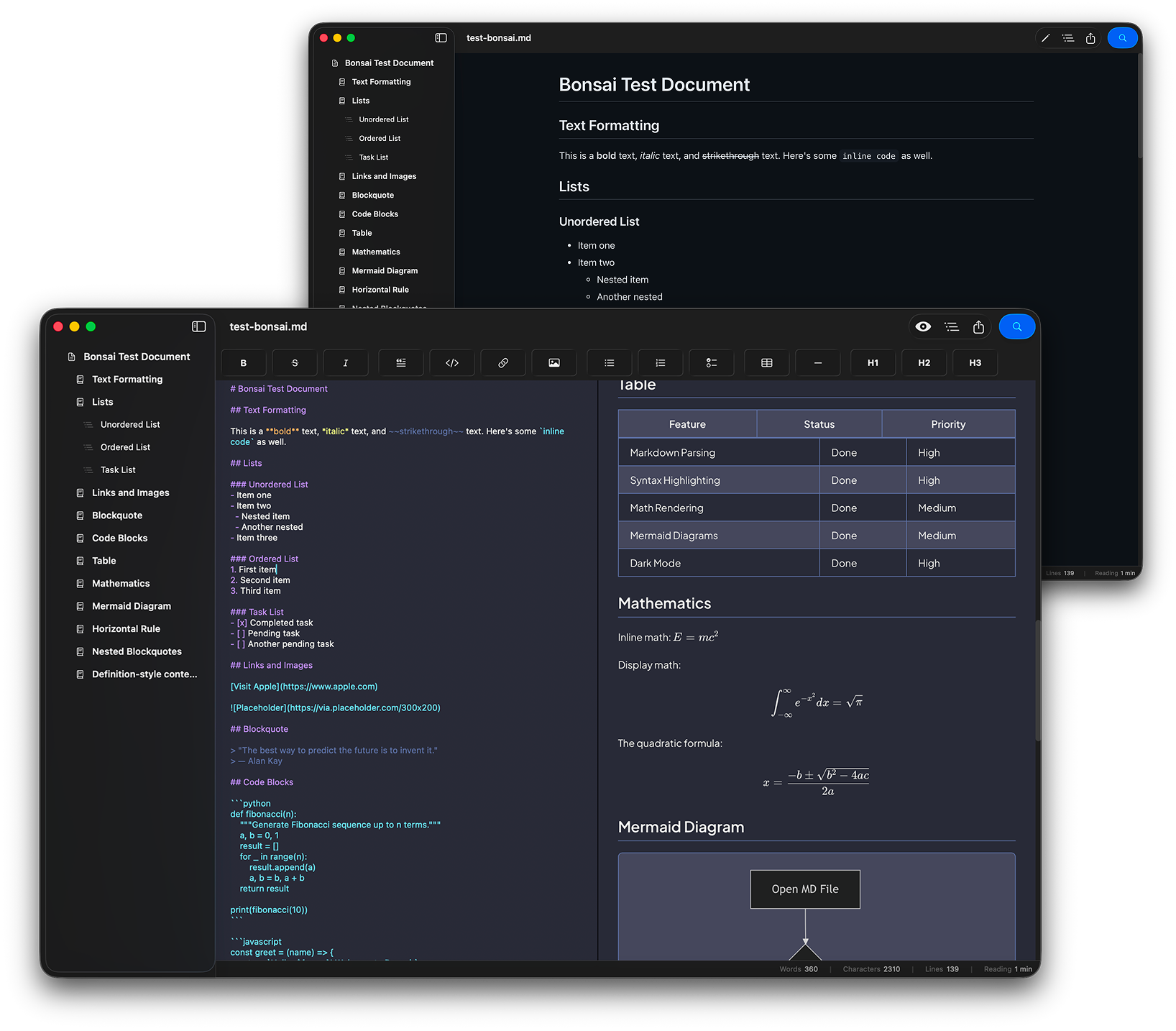Viewport: 1176px width, 1031px height.
Task: Open the outline list icon in the back window
Action: click(1068, 38)
